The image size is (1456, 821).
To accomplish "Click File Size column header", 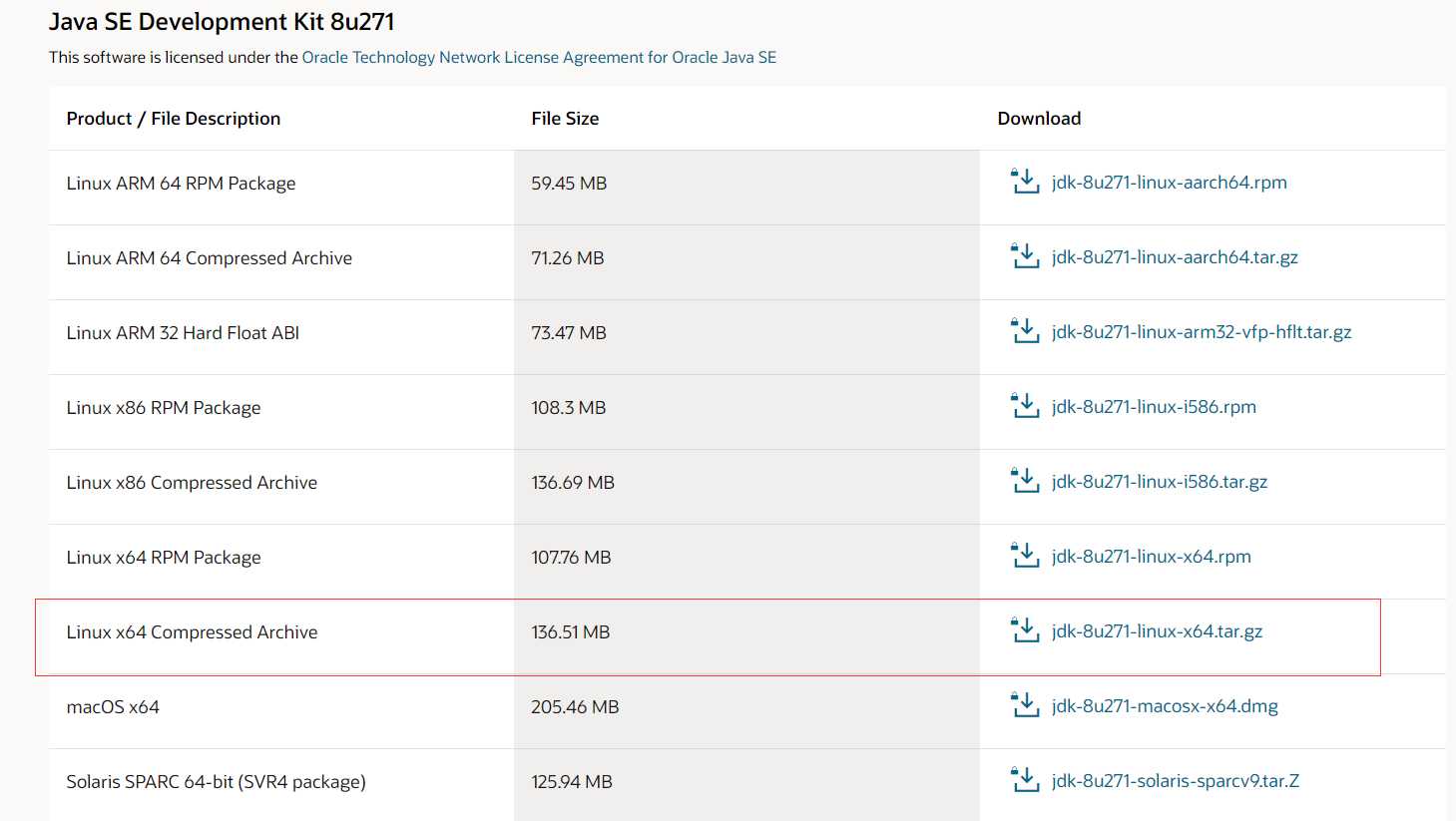I will (565, 119).
